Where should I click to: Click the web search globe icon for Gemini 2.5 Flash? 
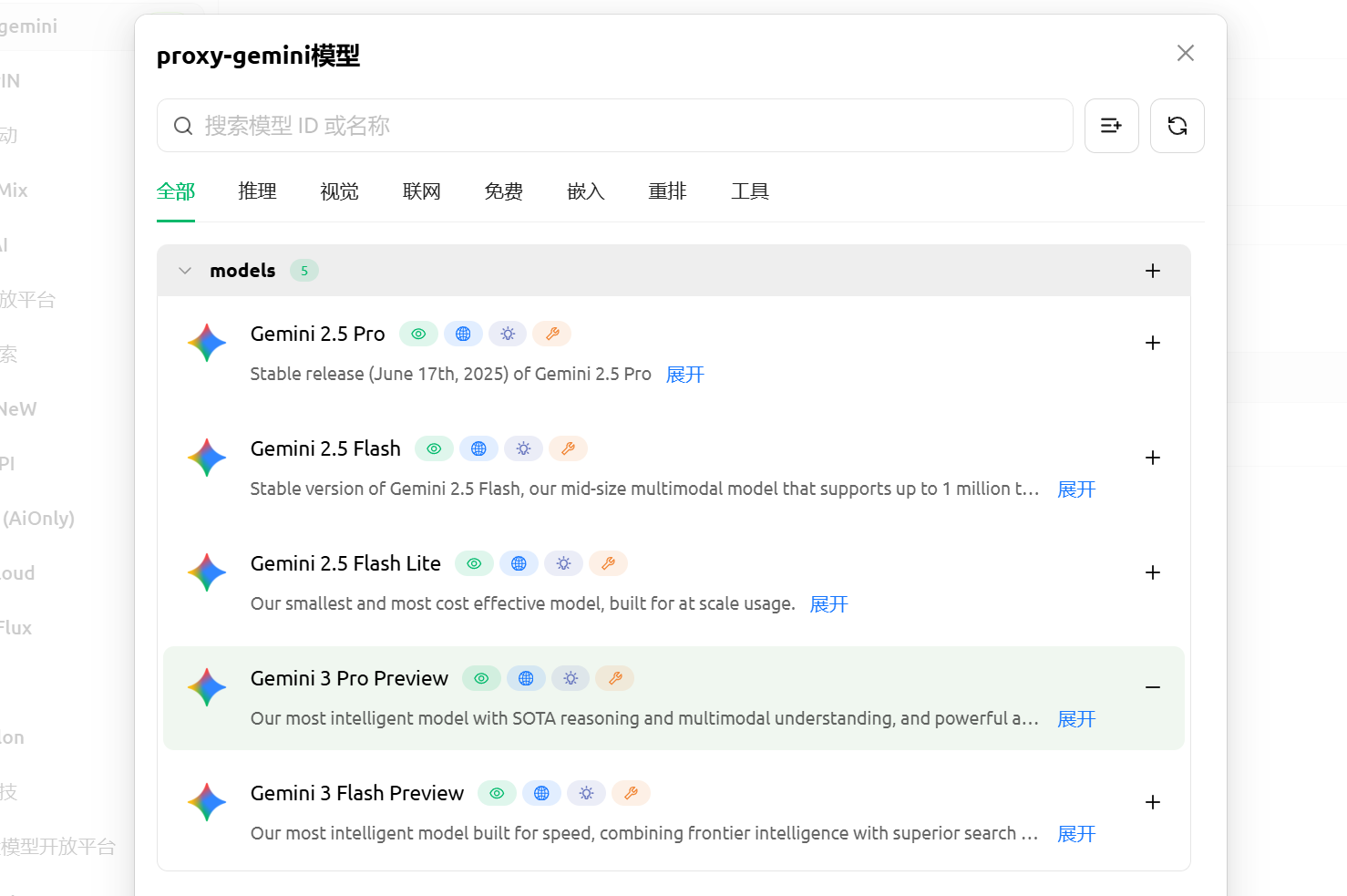tap(478, 448)
